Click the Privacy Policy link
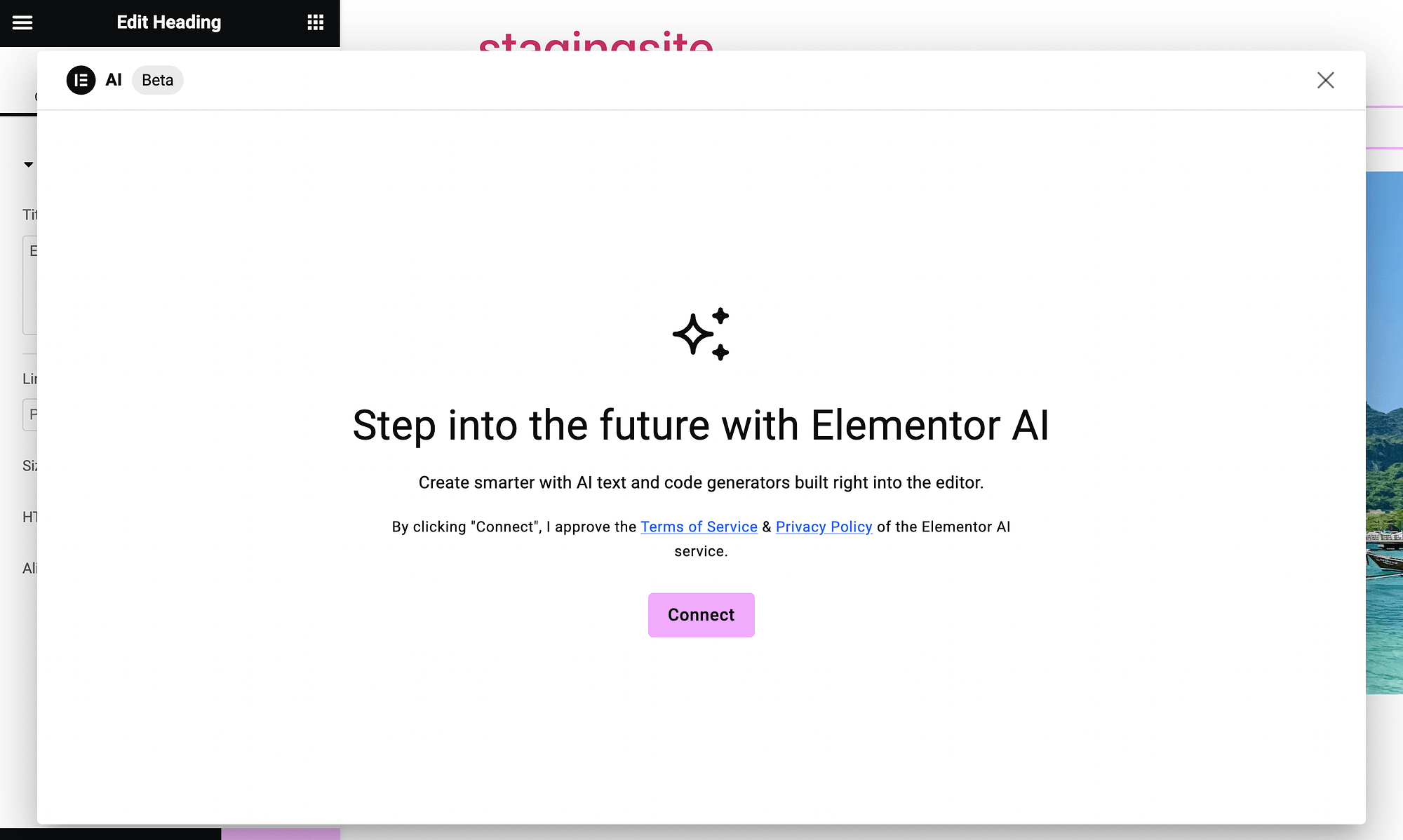 [823, 526]
